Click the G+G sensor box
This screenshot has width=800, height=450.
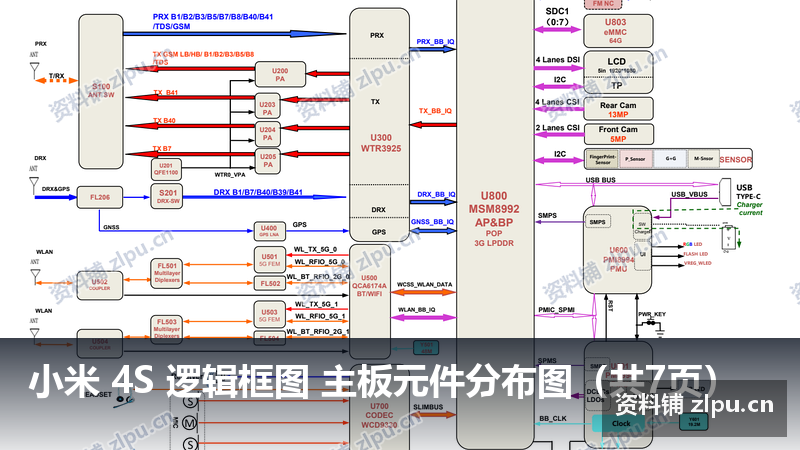(670, 159)
